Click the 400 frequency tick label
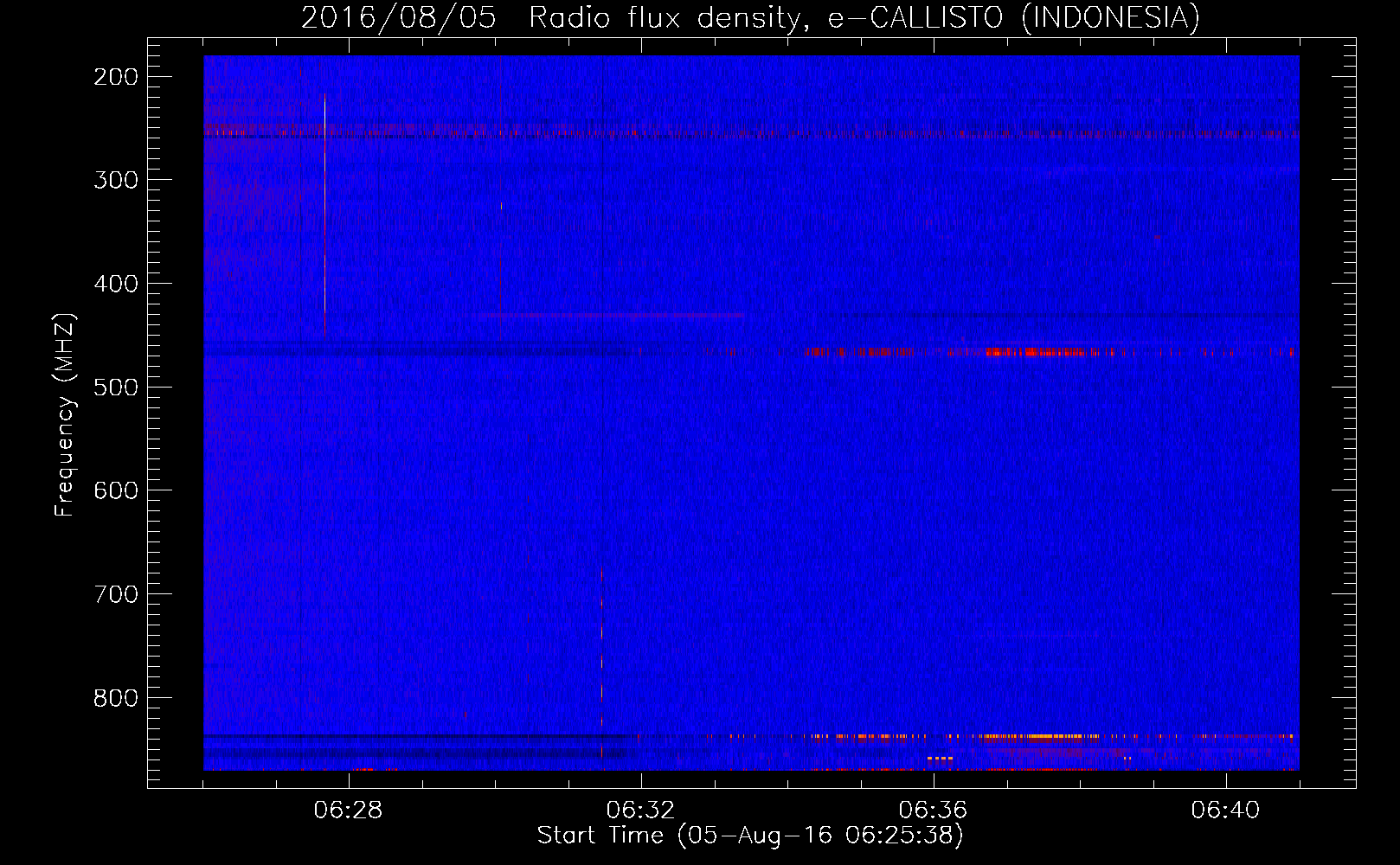The image size is (1400, 865). (x=116, y=284)
